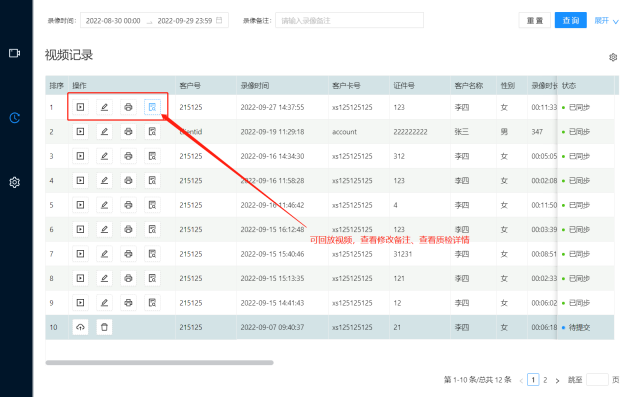Edit remark for row 7

pyautogui.click(x=104, y=254)
